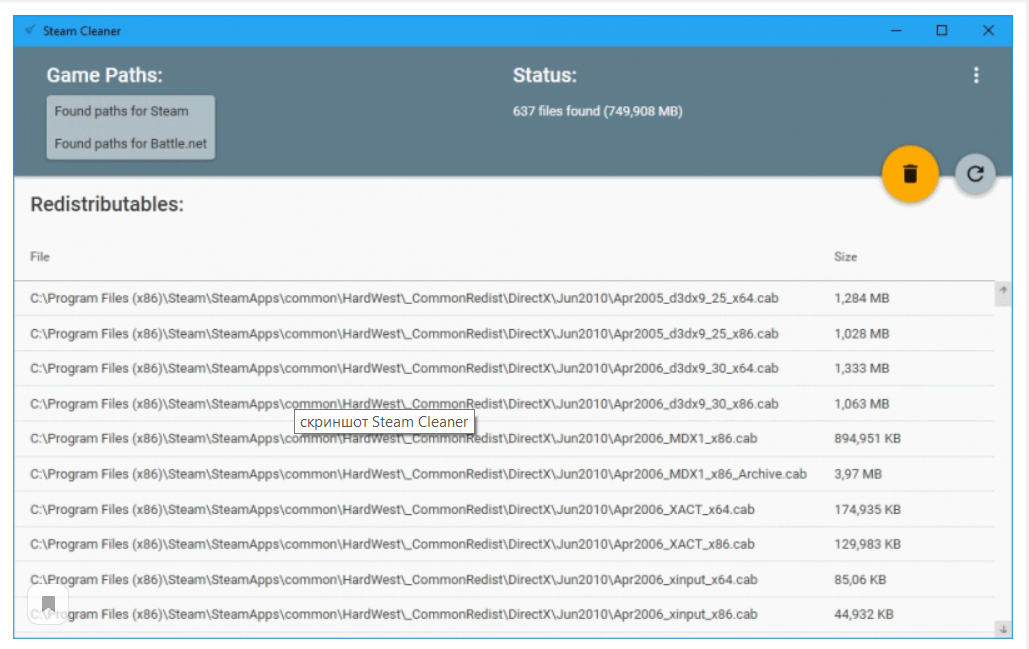Viewport: 1029px width, 649px height.
Task: Click the 894,951 KB size value
Action: 867,438
